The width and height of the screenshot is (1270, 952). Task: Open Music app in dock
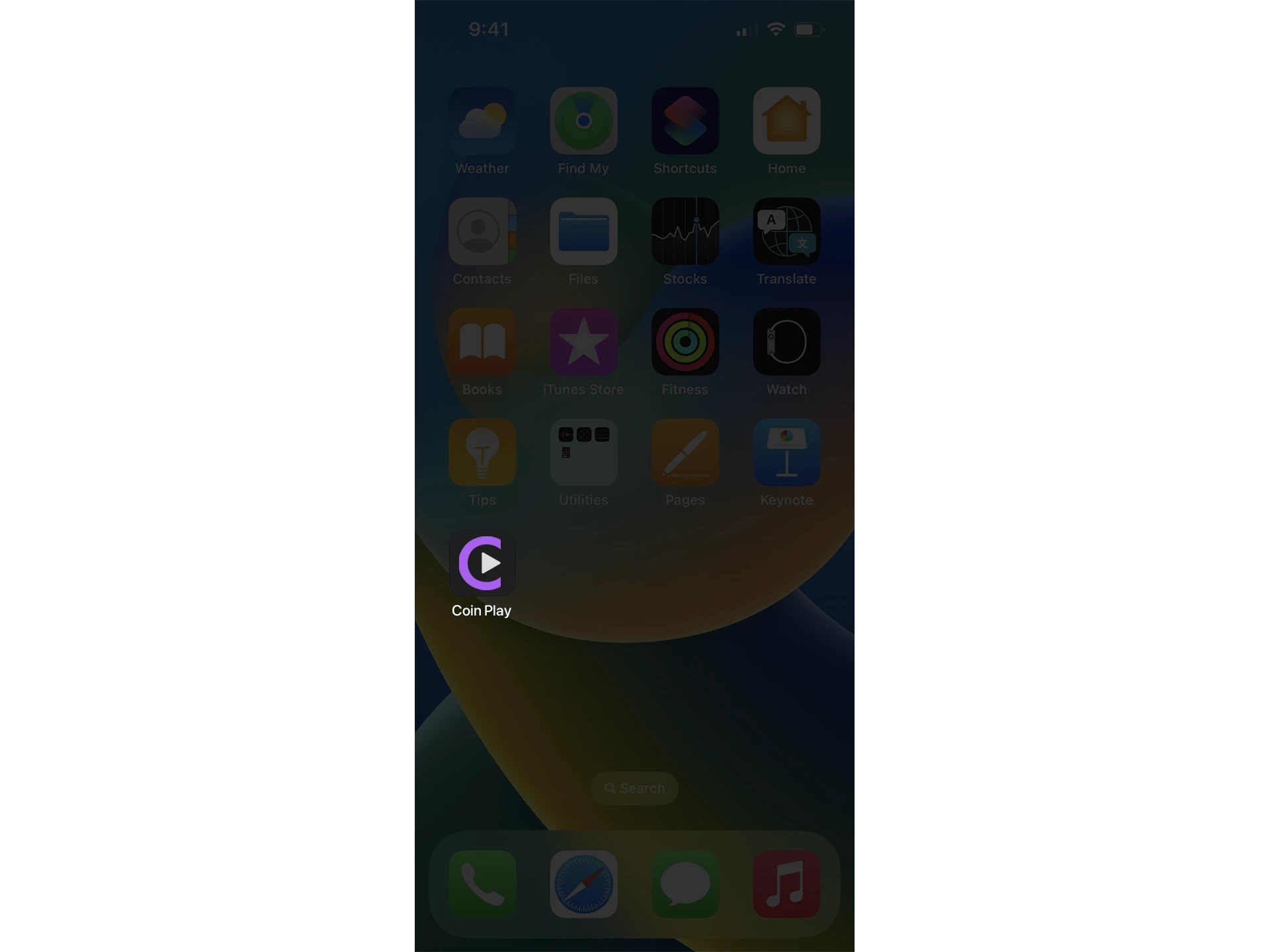tap(787, 884)
